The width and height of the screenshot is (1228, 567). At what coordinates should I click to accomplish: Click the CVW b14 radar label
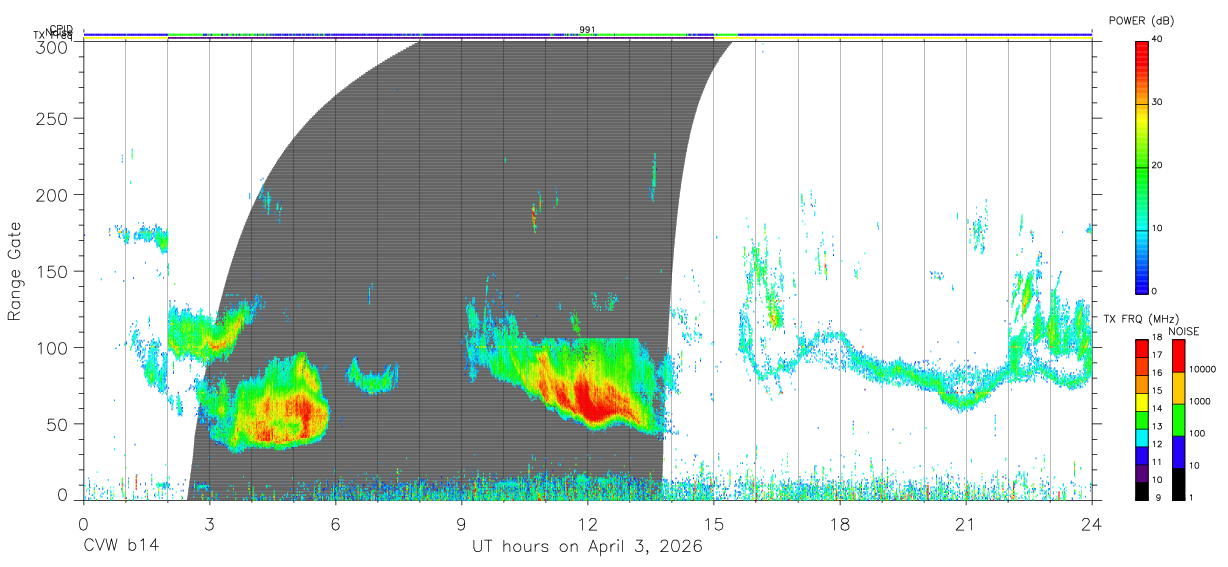pos(120,547)
